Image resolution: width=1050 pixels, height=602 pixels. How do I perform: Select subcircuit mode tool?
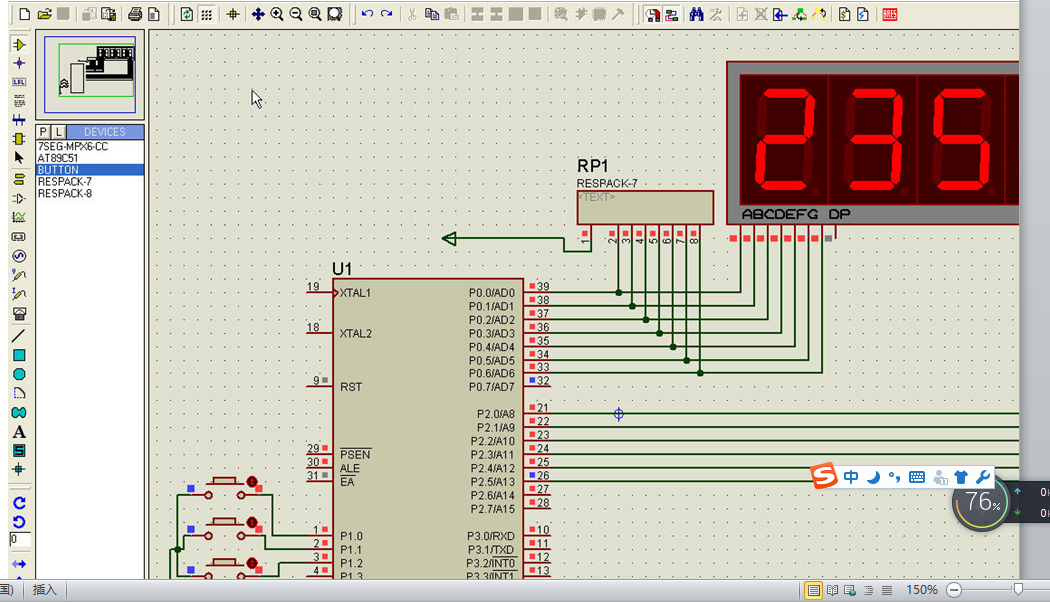click(x=19, y=139)
